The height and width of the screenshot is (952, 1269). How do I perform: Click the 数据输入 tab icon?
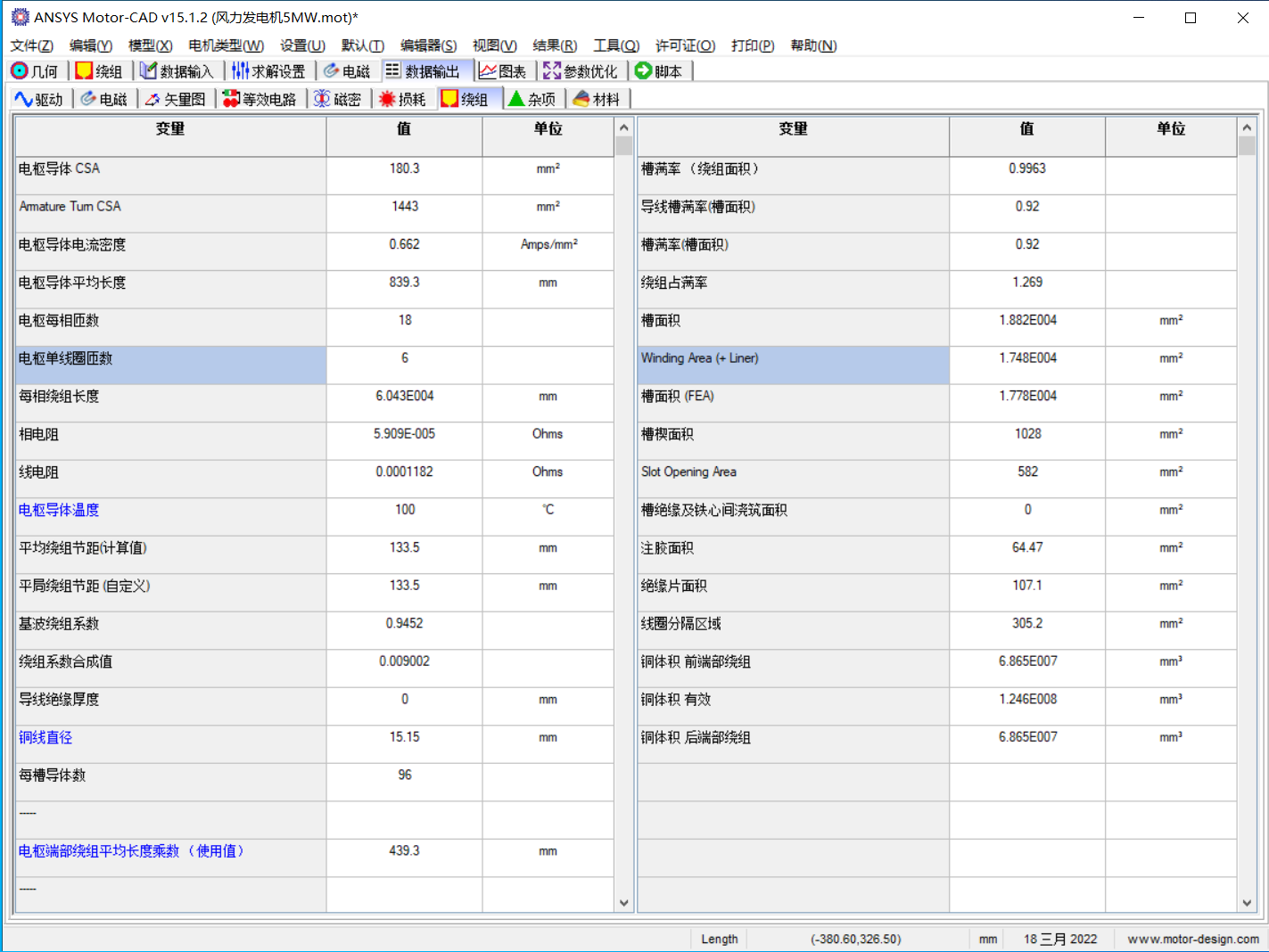(149, 71)
